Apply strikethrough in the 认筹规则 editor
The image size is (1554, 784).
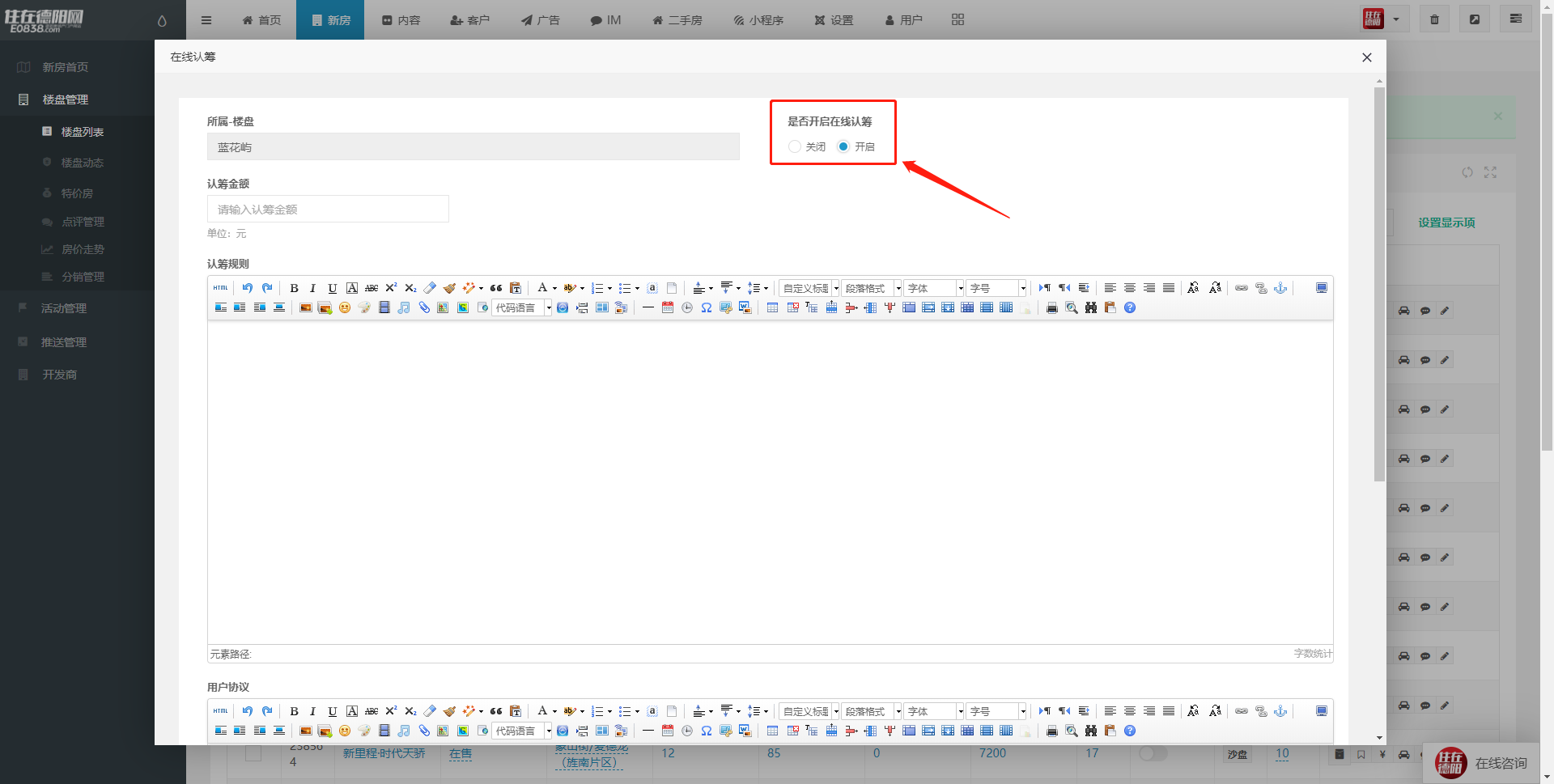click(x=372, y=288)
